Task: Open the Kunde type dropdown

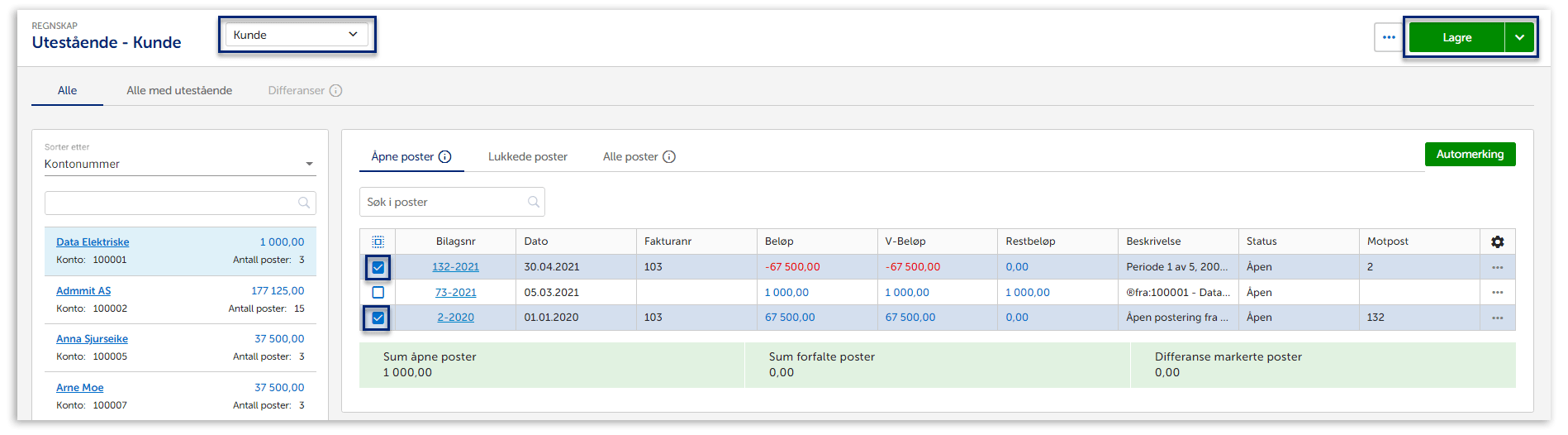Action: [x=296, y=35]
